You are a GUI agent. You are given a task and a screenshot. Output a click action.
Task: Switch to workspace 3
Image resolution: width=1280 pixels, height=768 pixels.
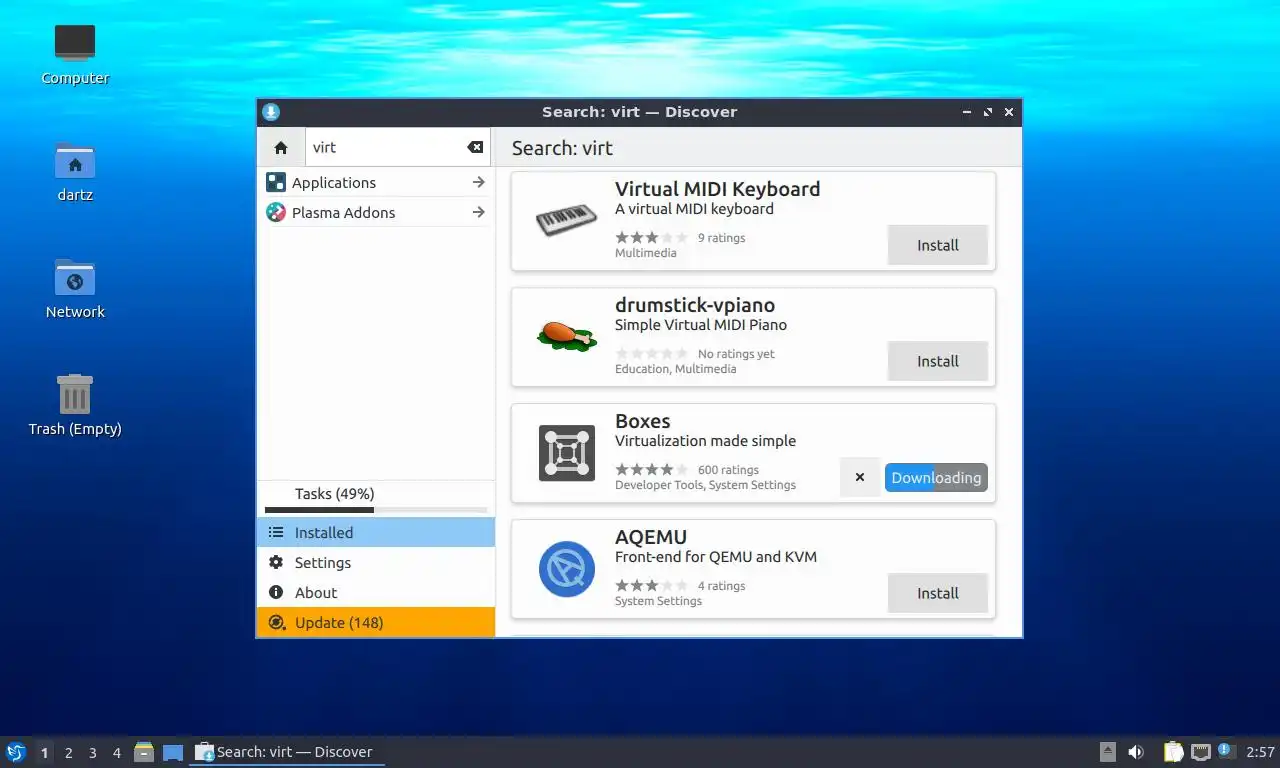point(92,753)
